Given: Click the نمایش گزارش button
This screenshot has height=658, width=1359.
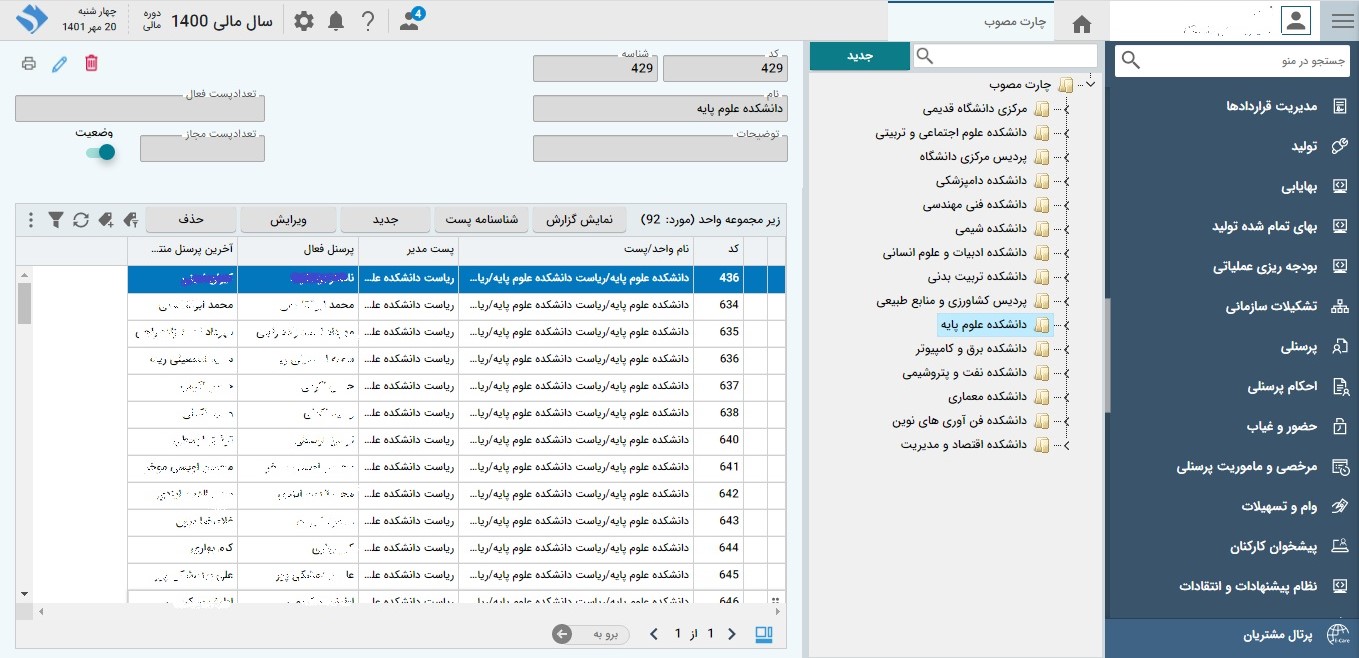Looking at the screenshot, I should tap(578, 219).
